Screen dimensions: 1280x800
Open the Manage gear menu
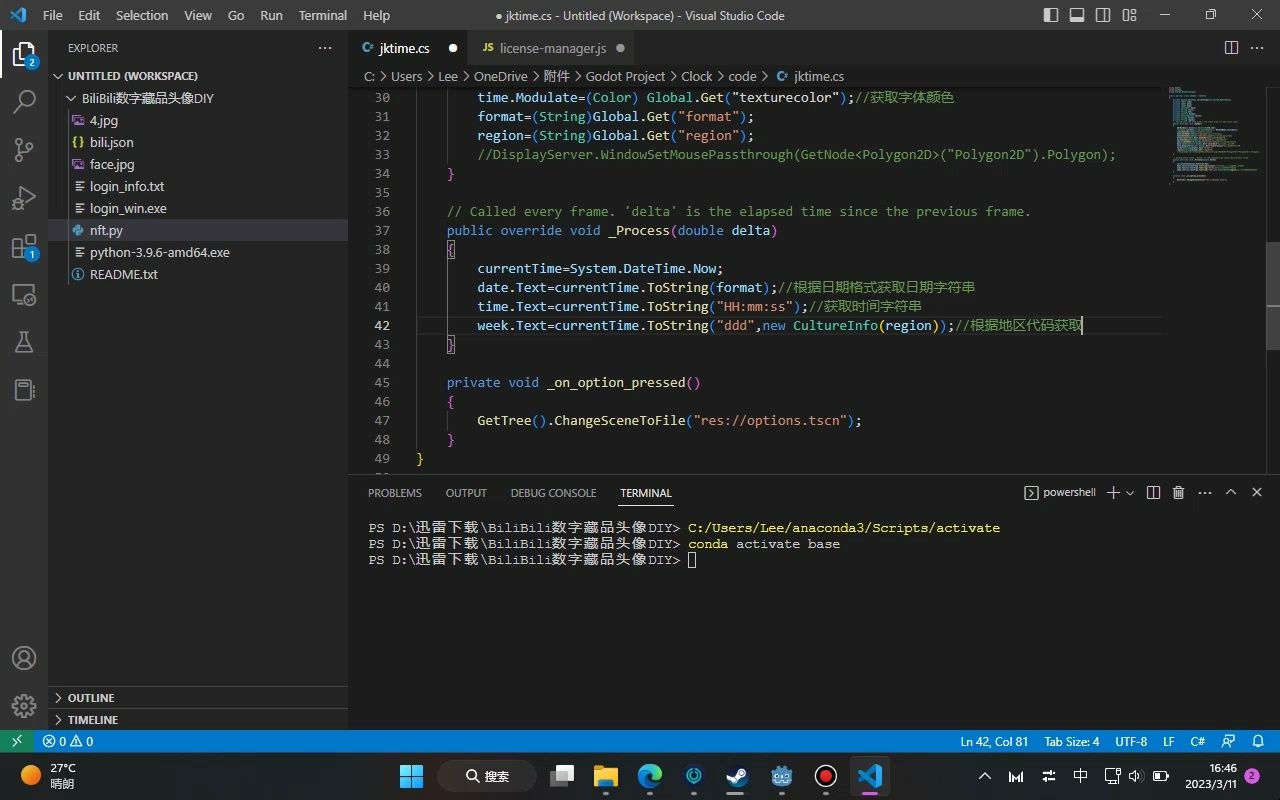[x=24, y=706]
